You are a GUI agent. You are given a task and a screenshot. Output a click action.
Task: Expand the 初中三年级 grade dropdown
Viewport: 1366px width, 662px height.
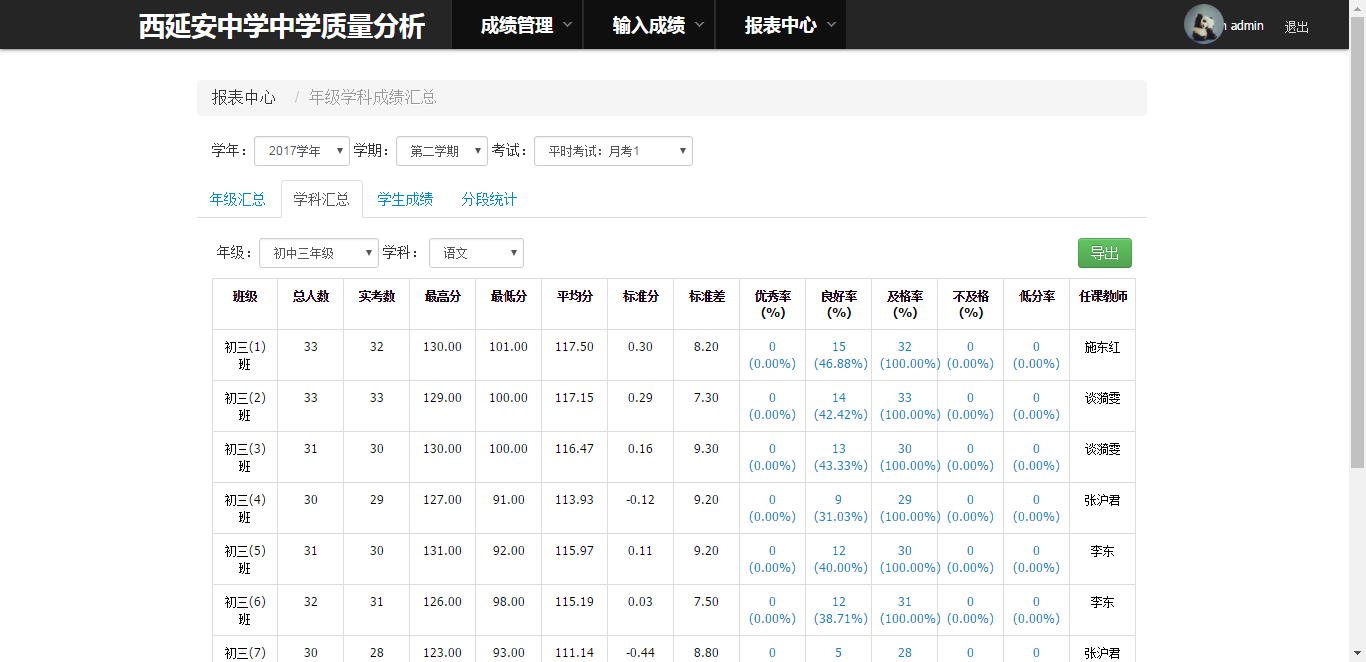point(318,253)
